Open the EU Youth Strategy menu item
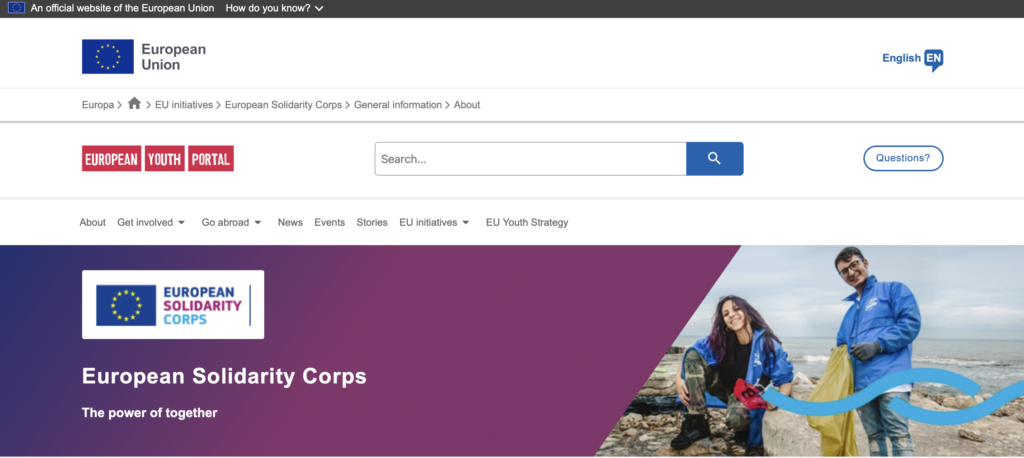The height and width of the screenshot is (458, 1024). click(x=527, y=223)
